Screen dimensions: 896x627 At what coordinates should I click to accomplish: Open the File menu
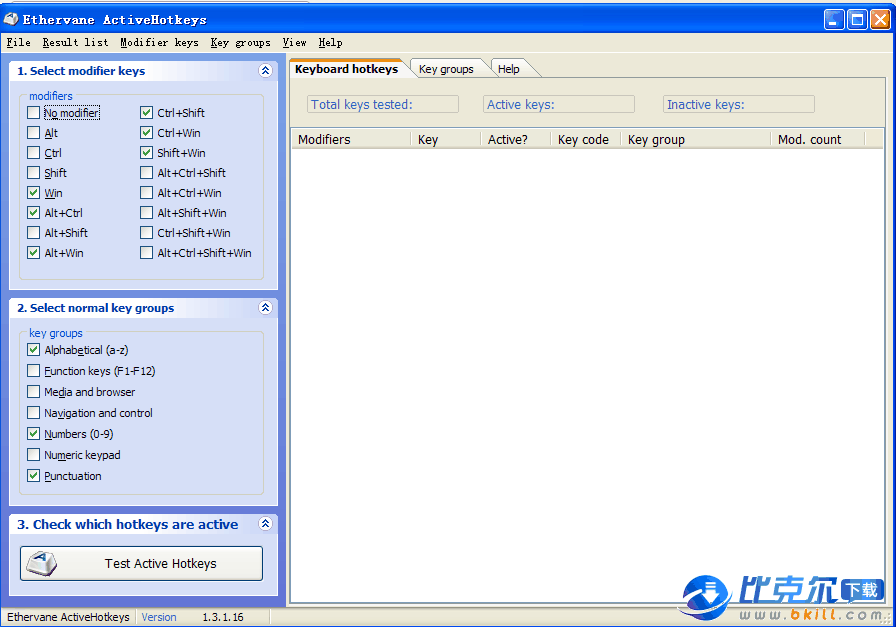18,42
